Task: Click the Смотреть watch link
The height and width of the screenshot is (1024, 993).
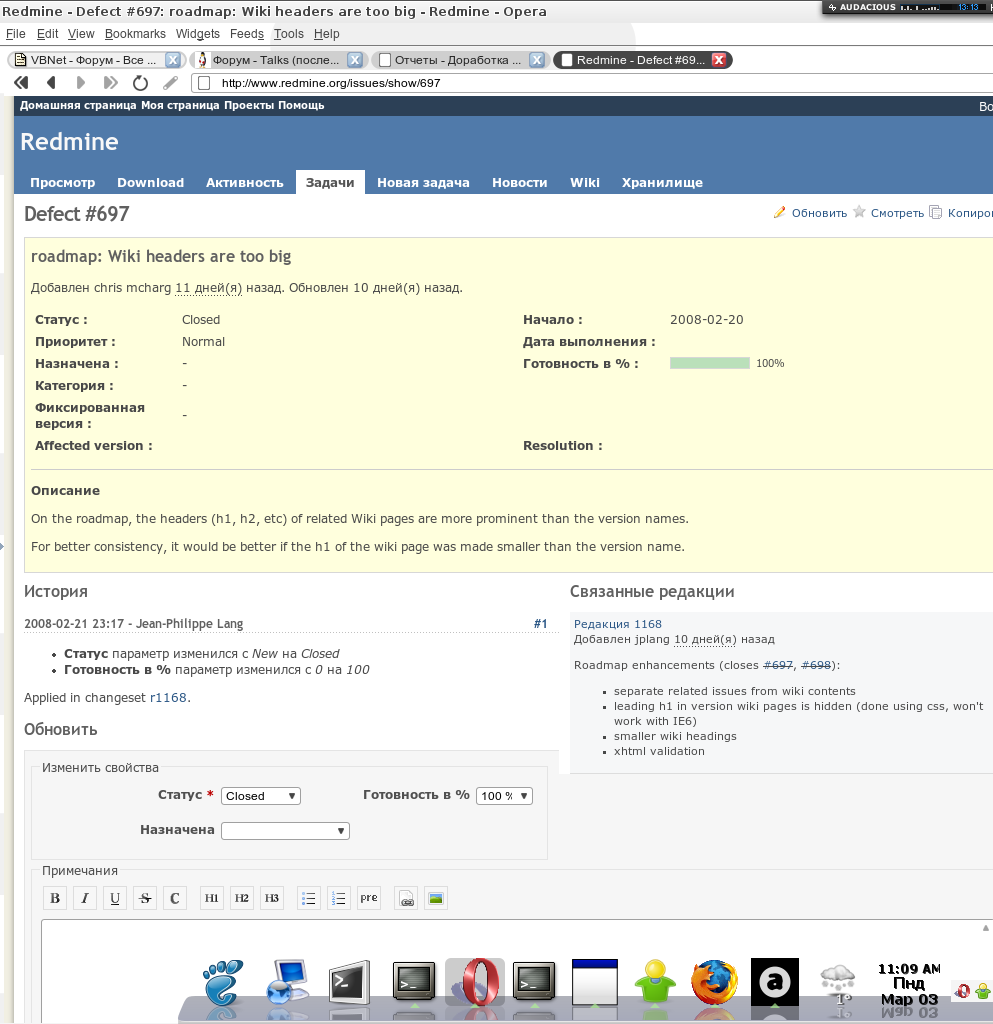Action: (x=897, y=213)
